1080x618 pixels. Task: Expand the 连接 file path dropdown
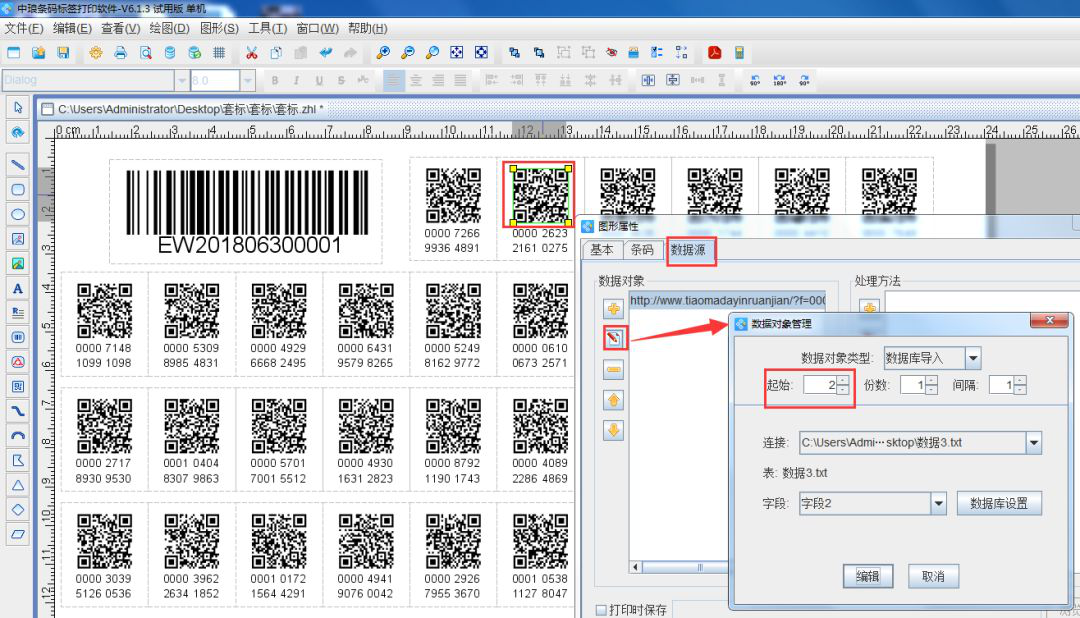pyautogui.click(x=1033, y=443)
